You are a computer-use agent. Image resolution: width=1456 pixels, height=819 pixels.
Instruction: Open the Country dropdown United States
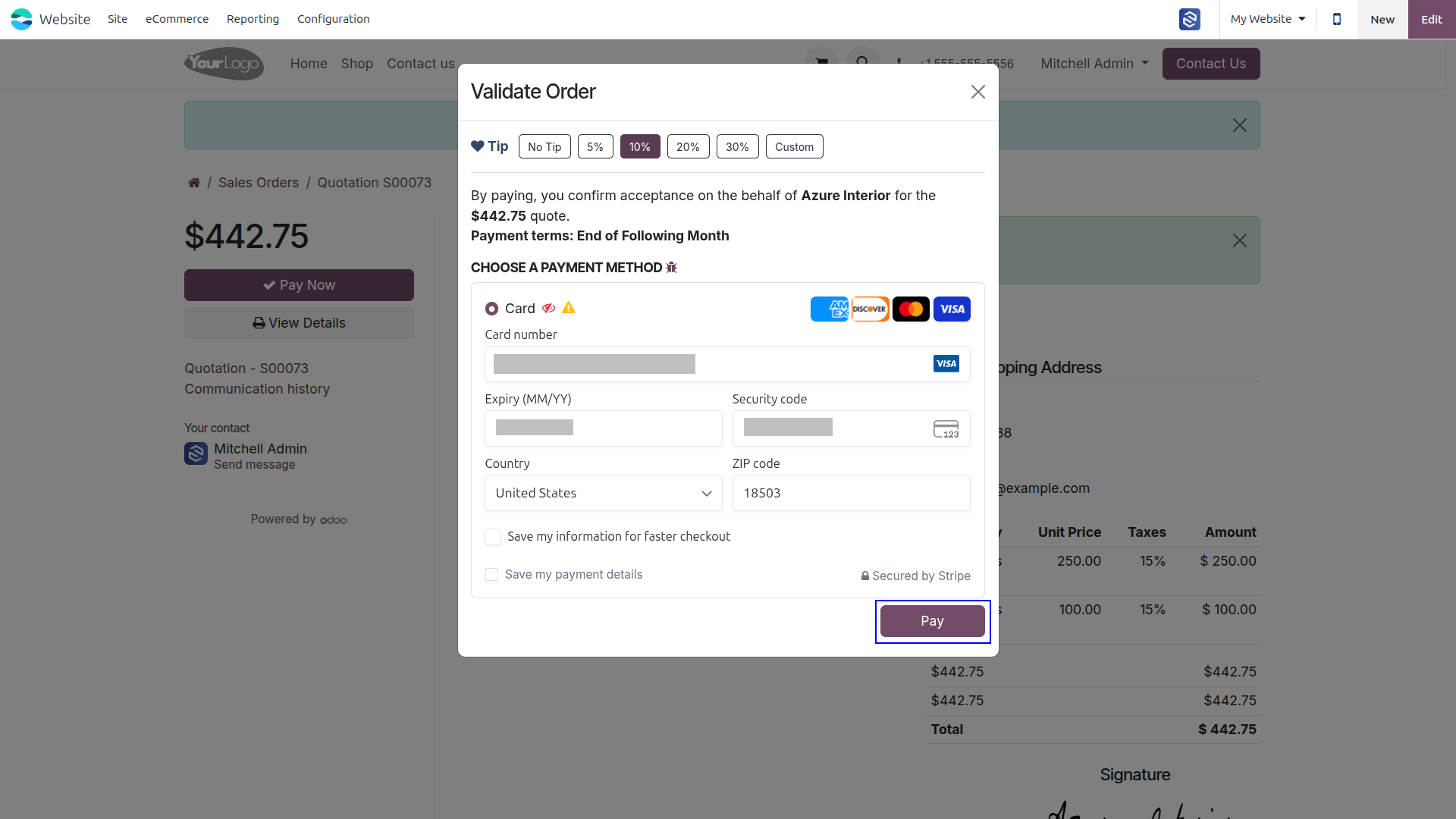(x=604, y=493)
